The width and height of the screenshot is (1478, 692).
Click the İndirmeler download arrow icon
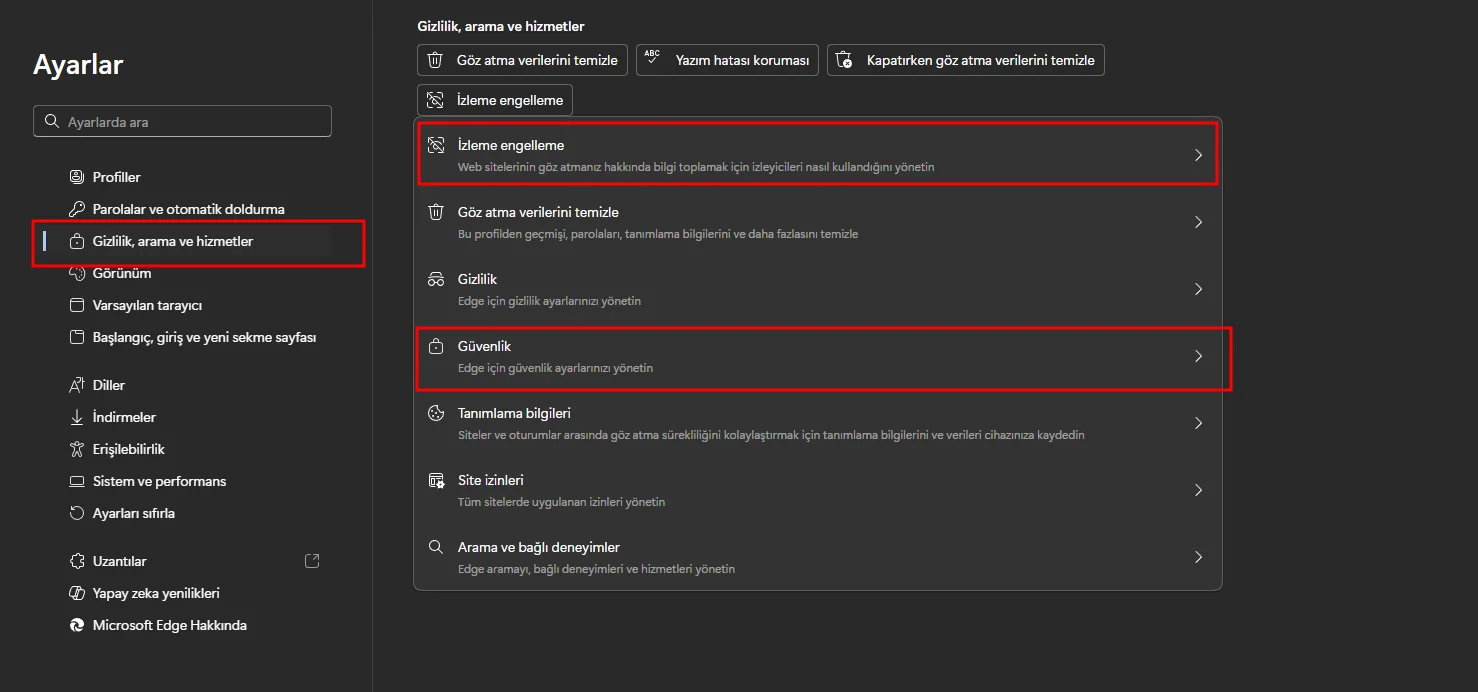point(77,417)
